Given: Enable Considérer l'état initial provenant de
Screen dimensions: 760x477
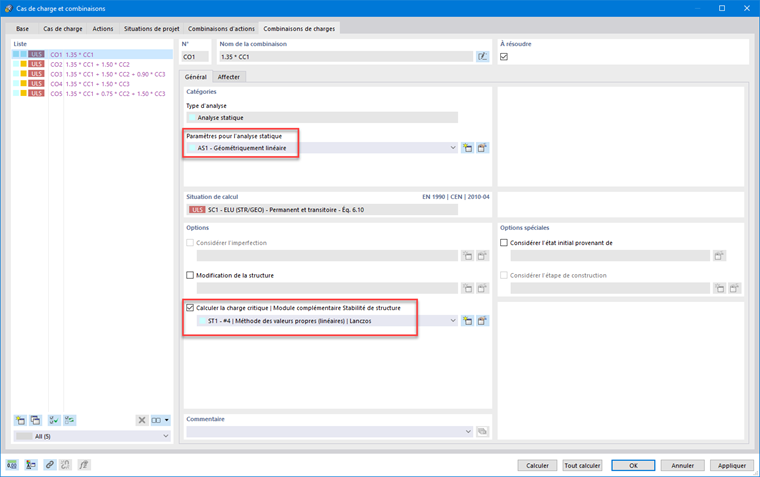Looking at the screenshot, I should coord(504,243).
